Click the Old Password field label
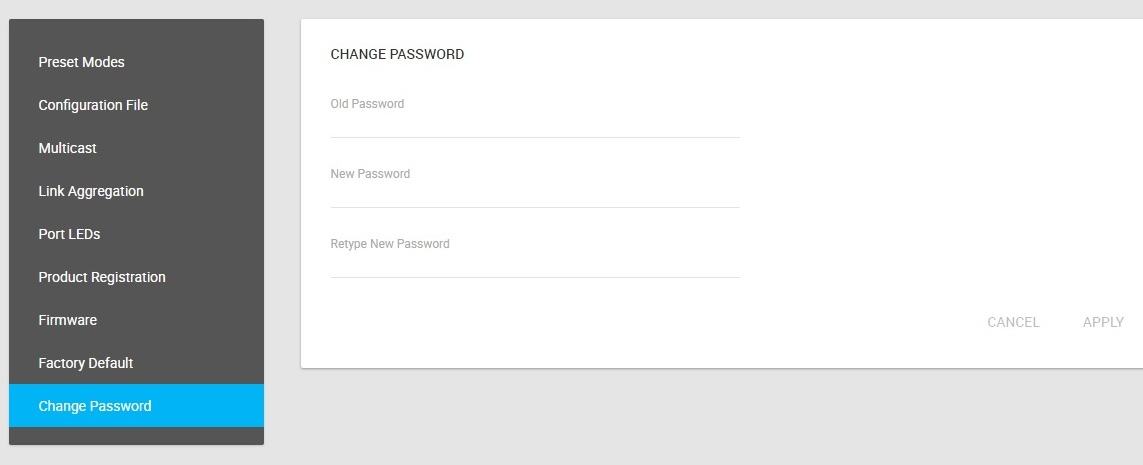 click(367, 104)
